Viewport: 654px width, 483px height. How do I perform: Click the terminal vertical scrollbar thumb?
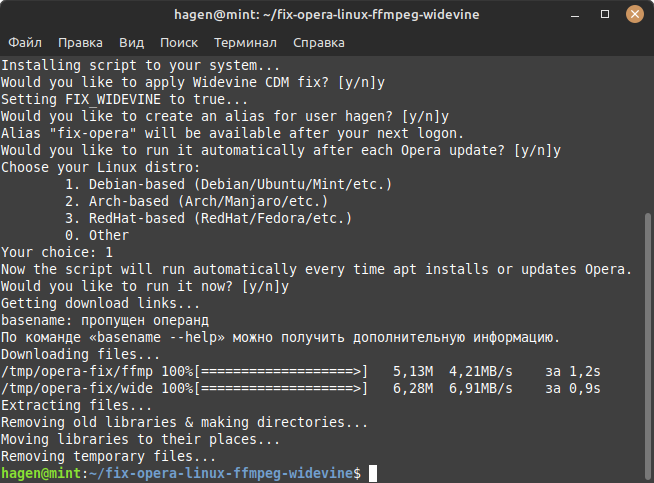click(x=648, y=346)
